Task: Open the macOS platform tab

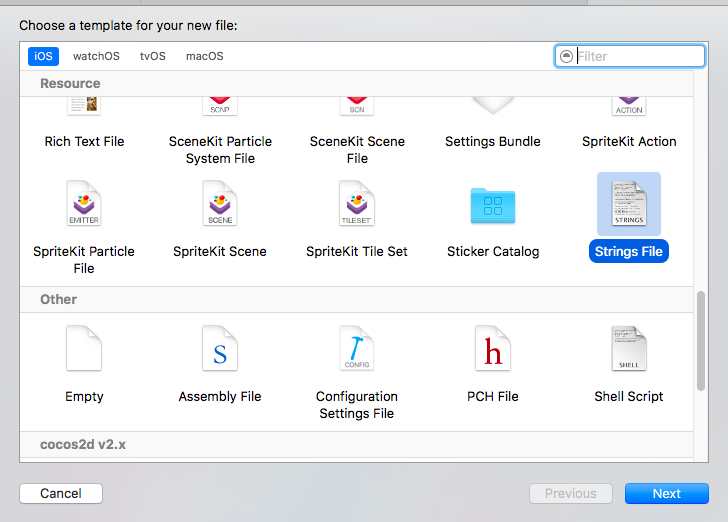Action: pyautogui.click(x=204, y=56)
